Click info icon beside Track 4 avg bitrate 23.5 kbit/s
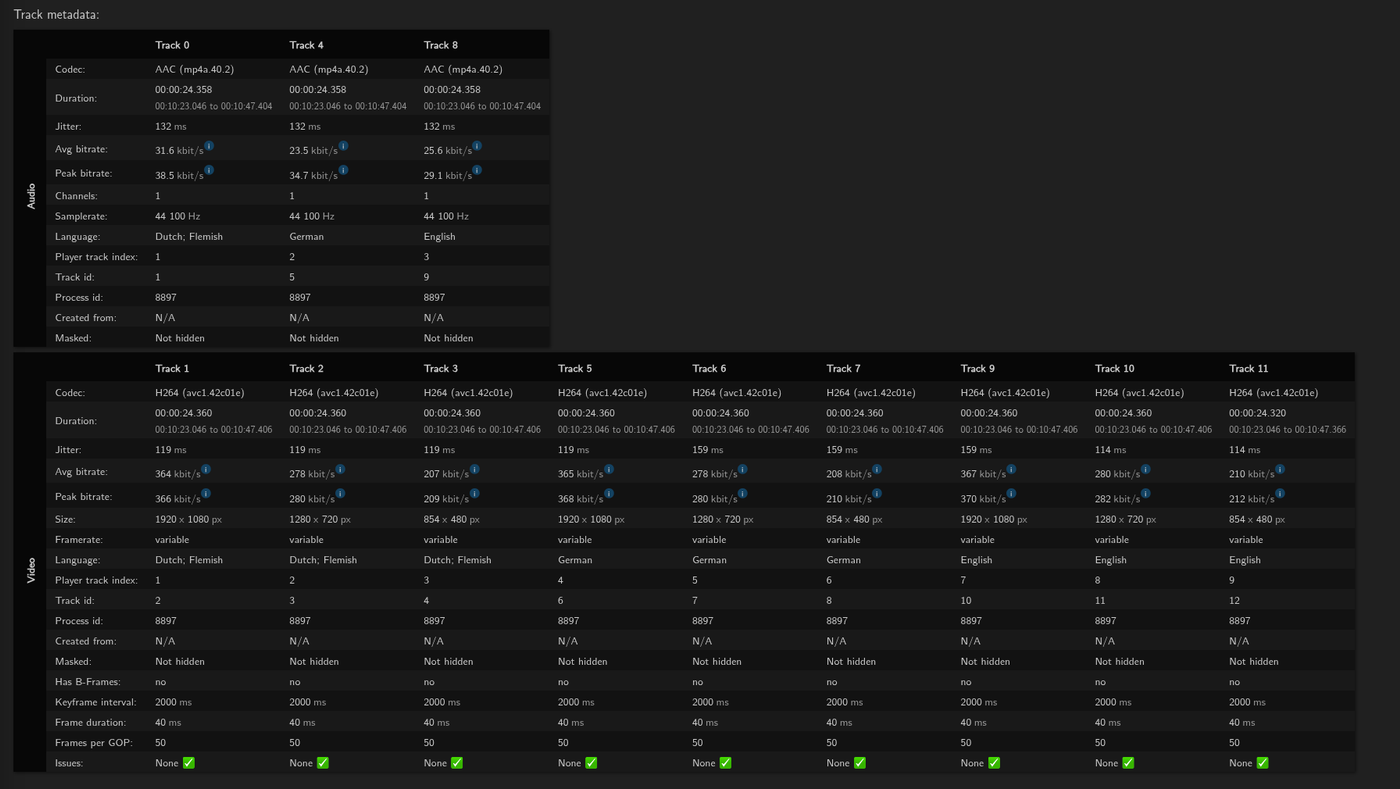Image resolution: width=1400 pixels, height=789 pixels. 343,146
